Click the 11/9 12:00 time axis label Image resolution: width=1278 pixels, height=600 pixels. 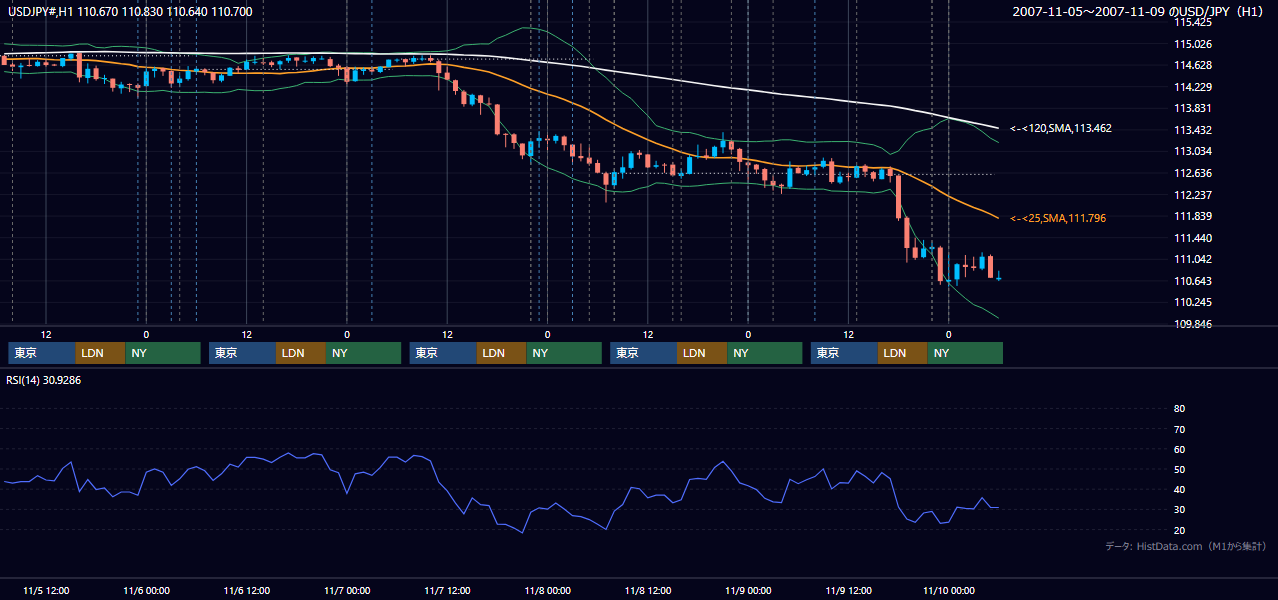[849, 590]
